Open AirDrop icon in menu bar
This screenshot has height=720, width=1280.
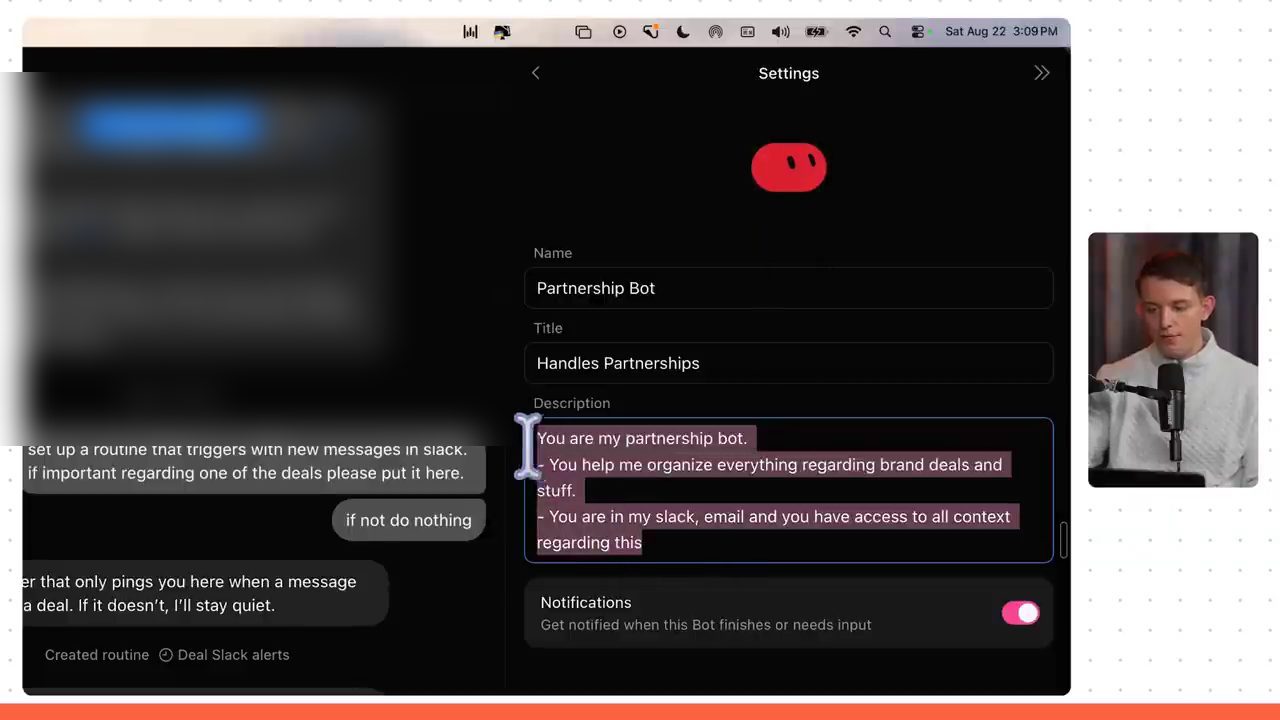715,32
